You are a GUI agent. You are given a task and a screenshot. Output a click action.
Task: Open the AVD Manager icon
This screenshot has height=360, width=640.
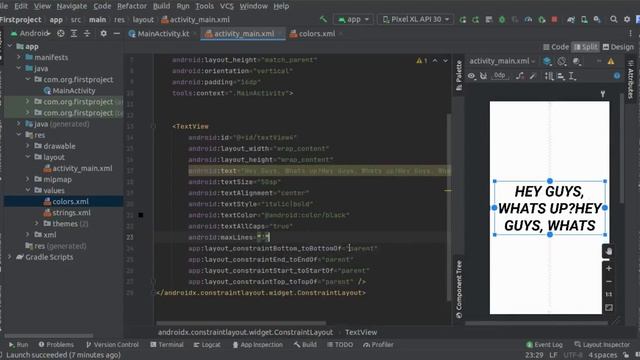point(584,20)
